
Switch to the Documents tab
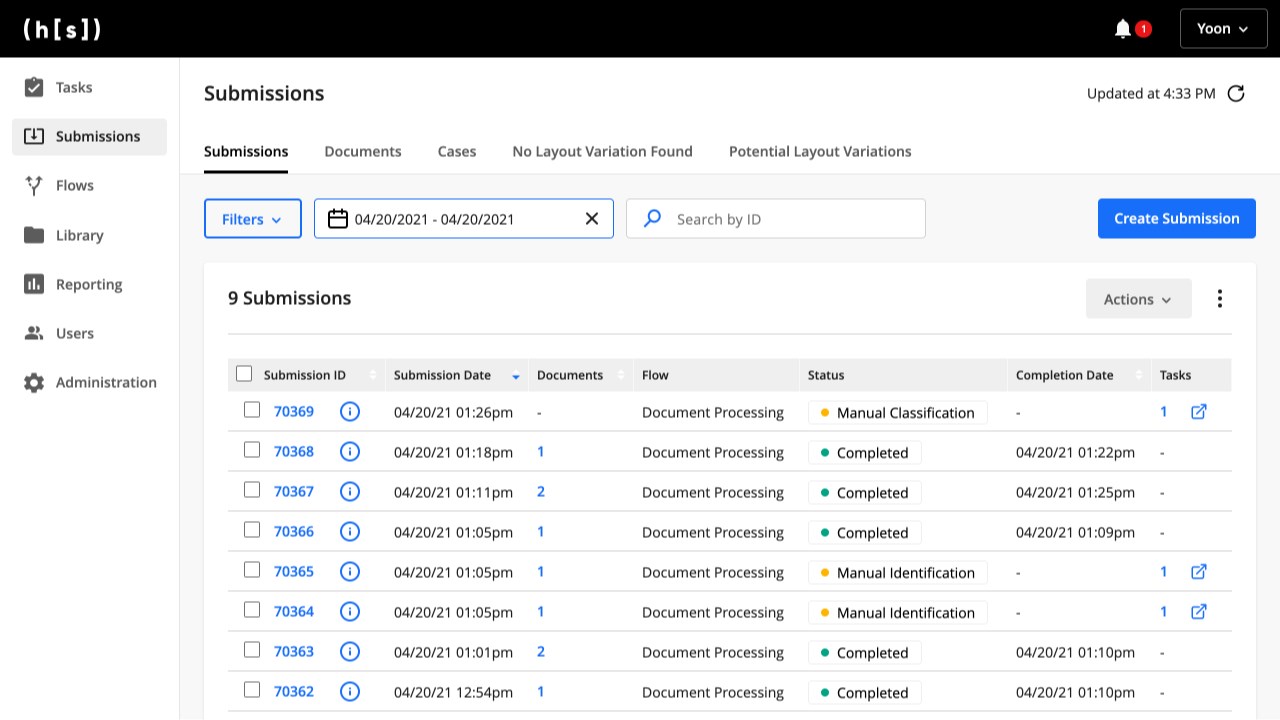click(x=363, y=152)
